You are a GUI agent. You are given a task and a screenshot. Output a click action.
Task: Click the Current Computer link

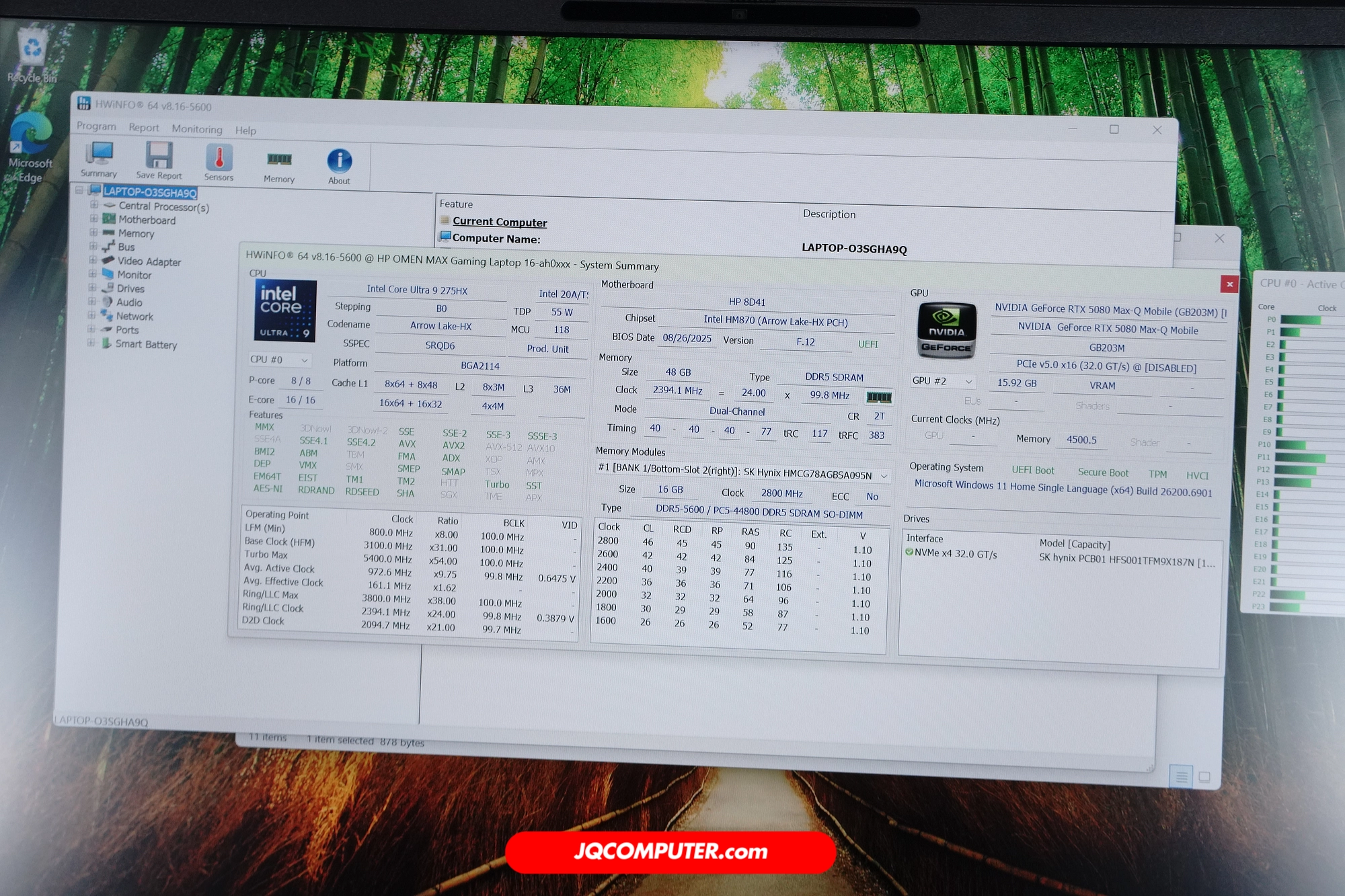(x=500, y=222)
